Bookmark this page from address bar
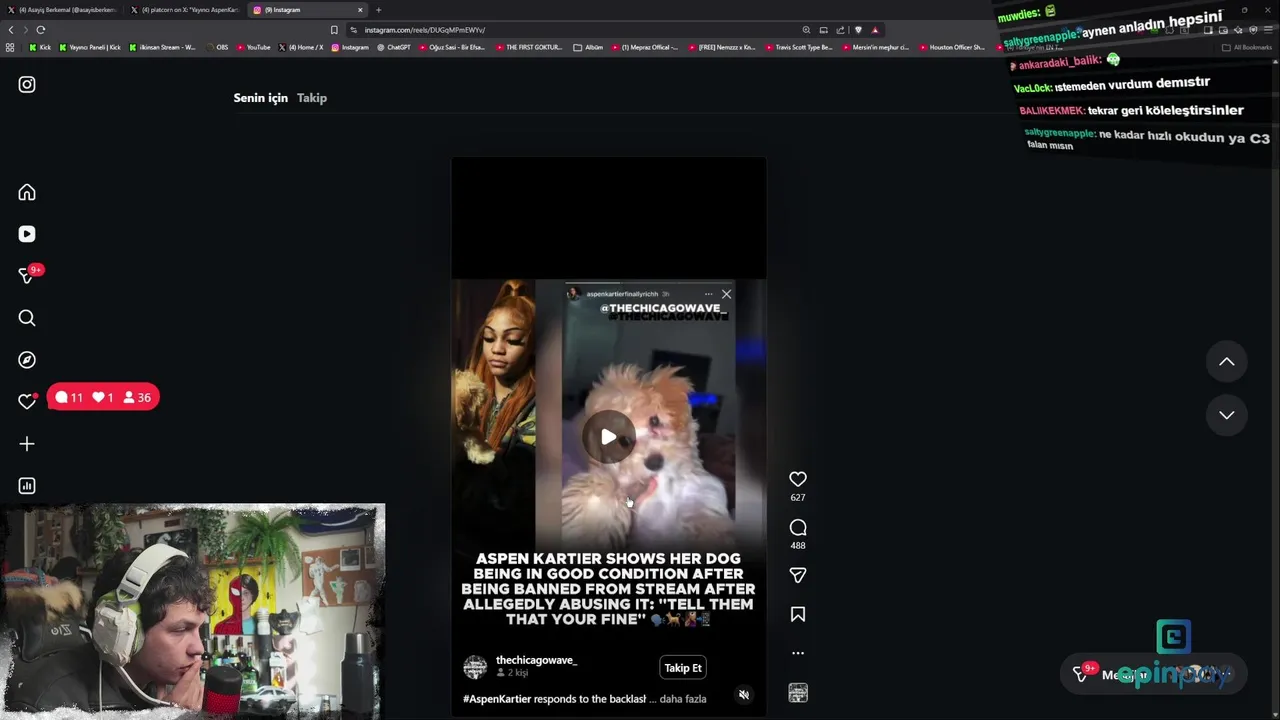 click(x=334, y=30)
